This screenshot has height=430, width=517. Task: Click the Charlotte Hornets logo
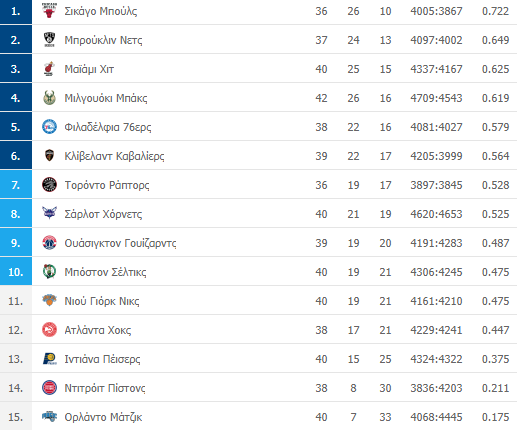49,213
